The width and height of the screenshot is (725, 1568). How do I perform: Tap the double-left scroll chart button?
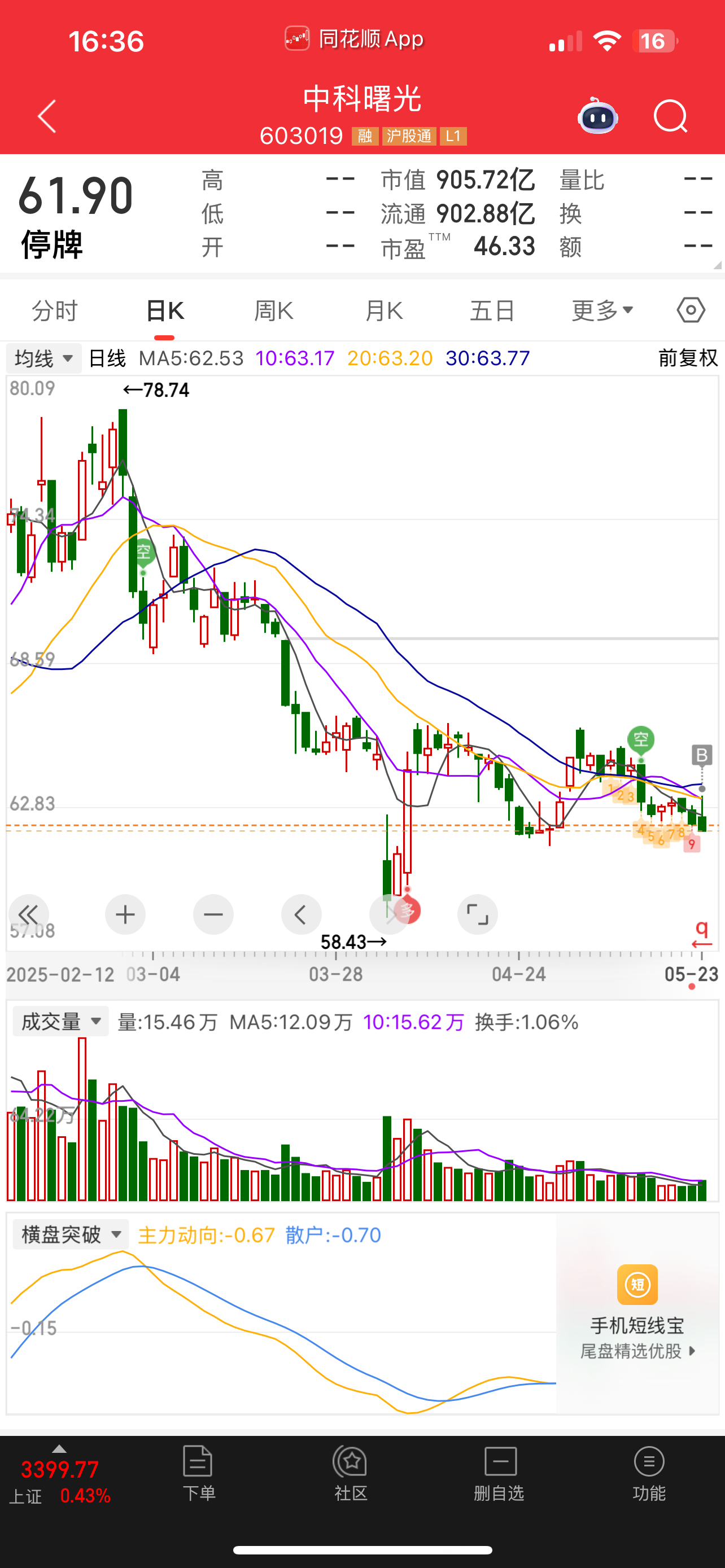point(29,914)
